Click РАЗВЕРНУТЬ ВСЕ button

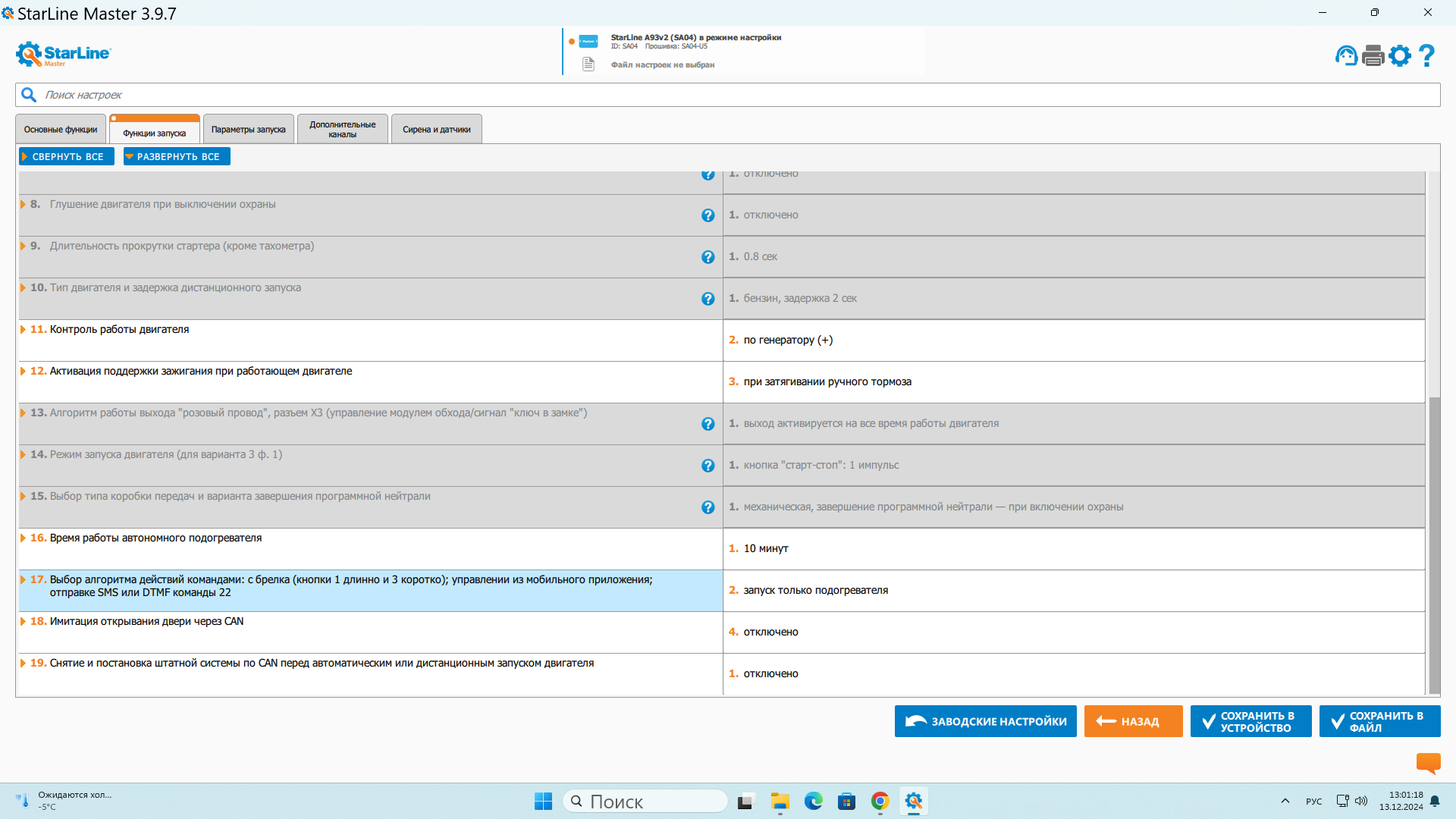pyautogui.click(x=177, y=156)
